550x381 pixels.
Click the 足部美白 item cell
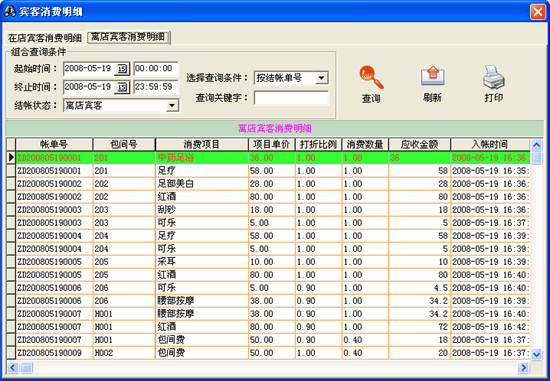point(202,183)
